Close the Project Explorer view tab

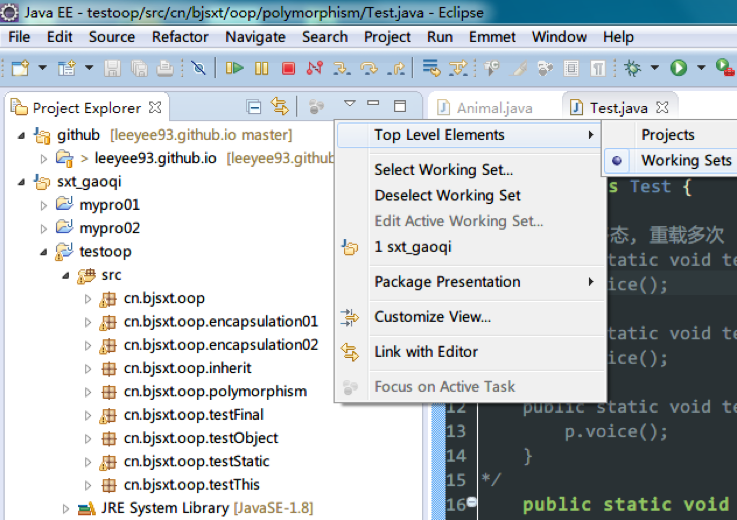click(155, 108)
